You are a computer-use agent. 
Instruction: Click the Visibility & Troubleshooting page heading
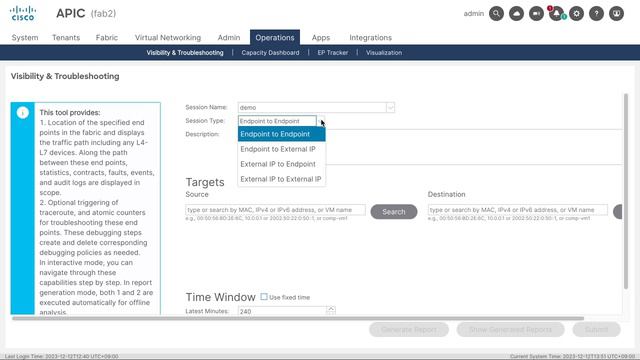[x=65, y=76]
